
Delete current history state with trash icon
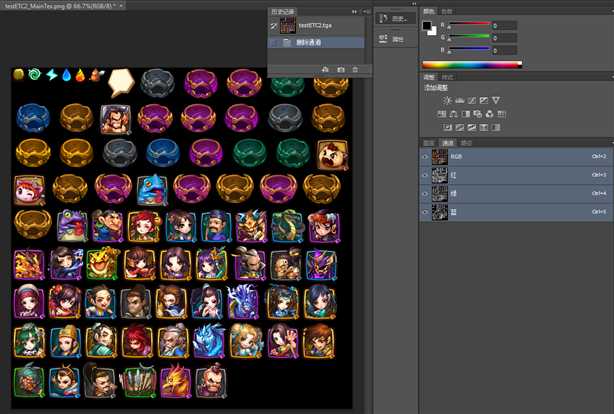[x=355, y=69]
